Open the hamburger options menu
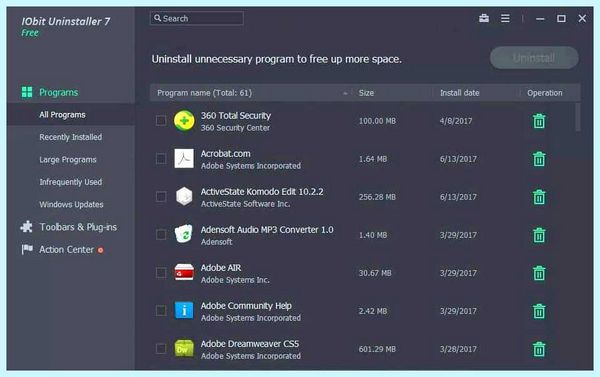 pos(505,18)
